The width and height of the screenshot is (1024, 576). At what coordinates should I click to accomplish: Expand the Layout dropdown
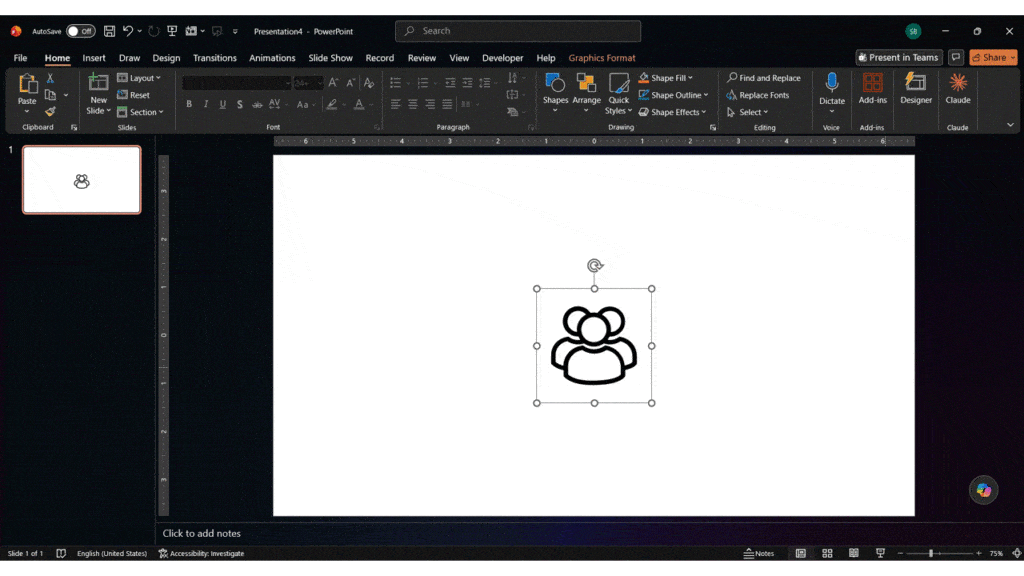coord(139,78)
